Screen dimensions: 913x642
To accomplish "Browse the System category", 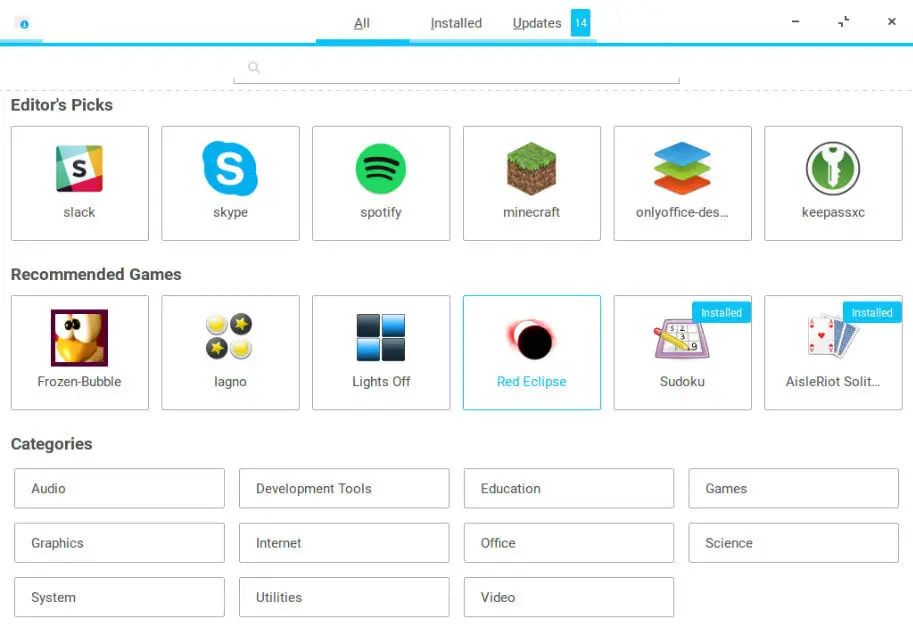I will point(119,597).
